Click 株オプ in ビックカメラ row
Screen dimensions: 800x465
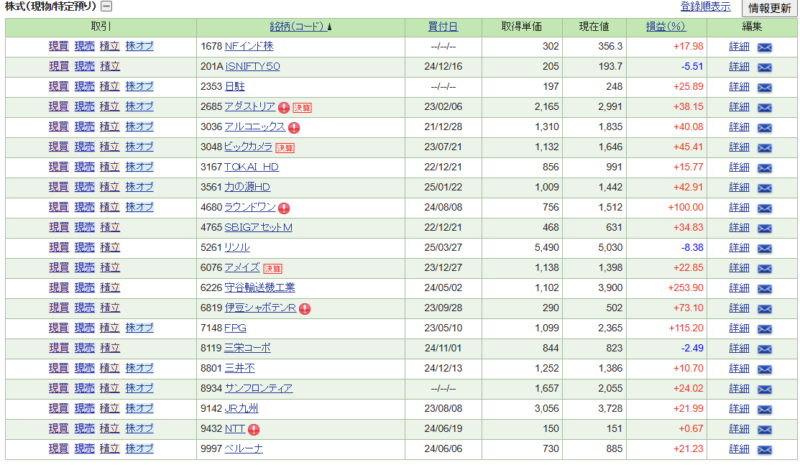click(x=139, y=146)
